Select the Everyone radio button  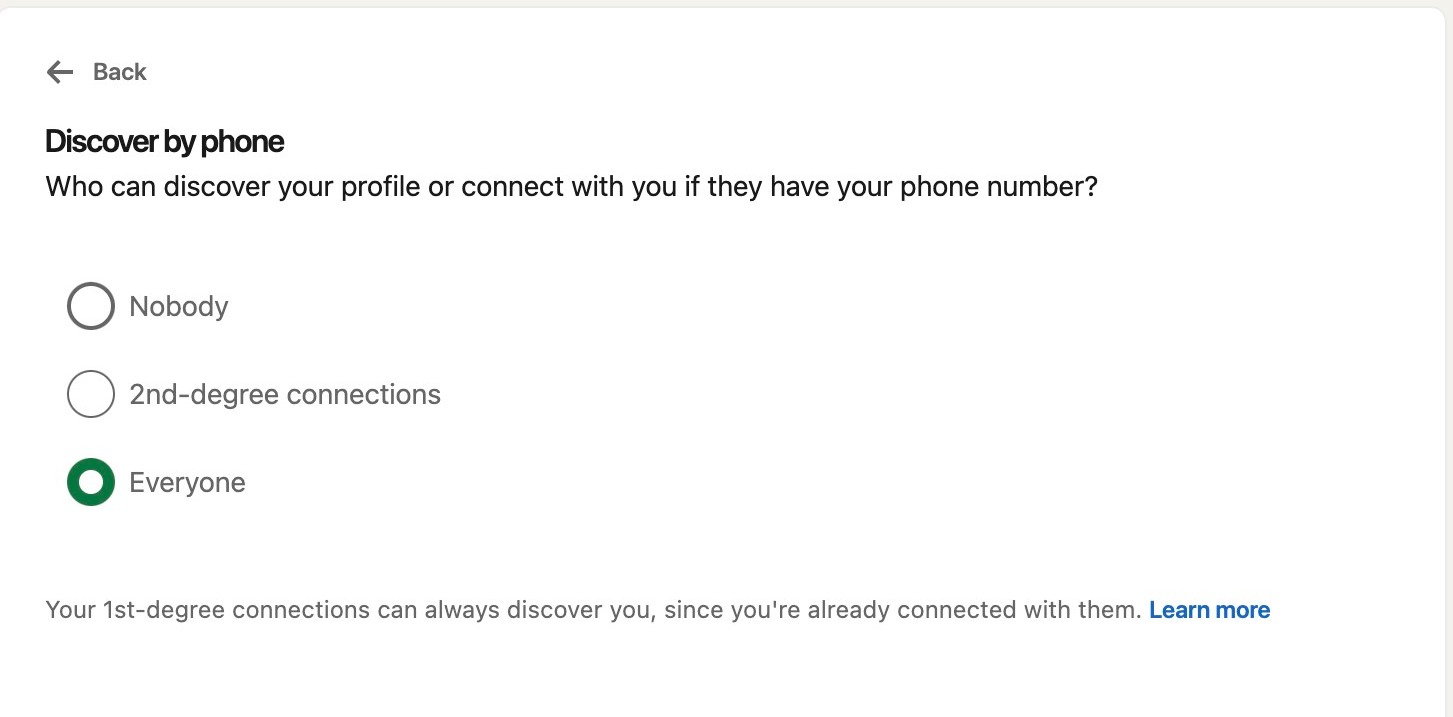pos(90,482)
